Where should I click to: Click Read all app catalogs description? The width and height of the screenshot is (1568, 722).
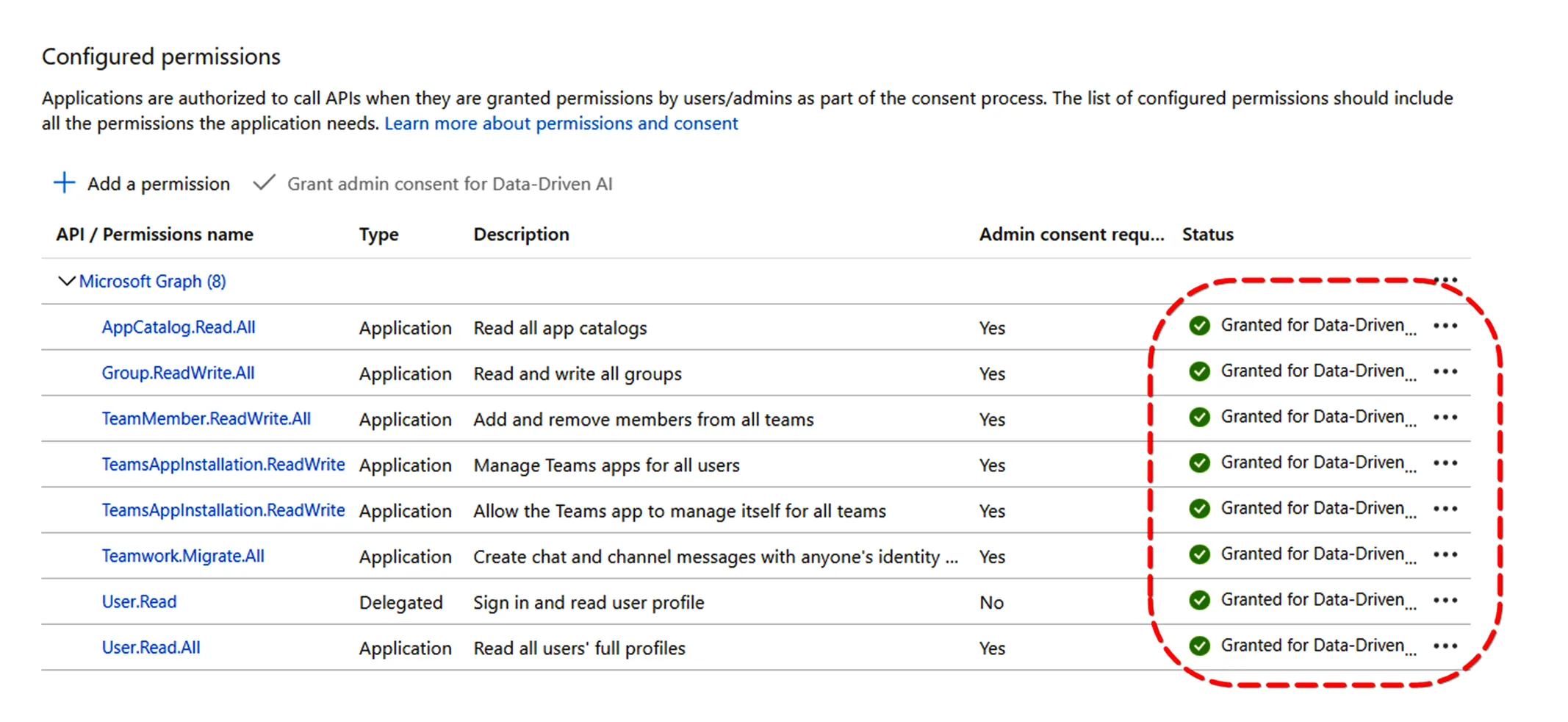pyautogui.click(x=560, y=328)
